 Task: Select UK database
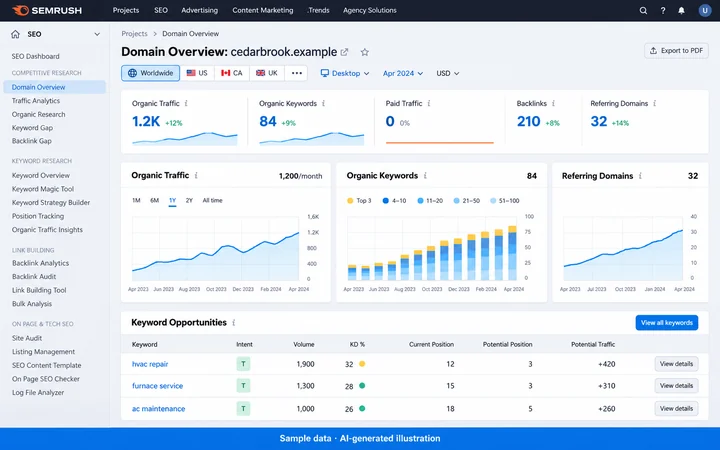click(267, 73)
